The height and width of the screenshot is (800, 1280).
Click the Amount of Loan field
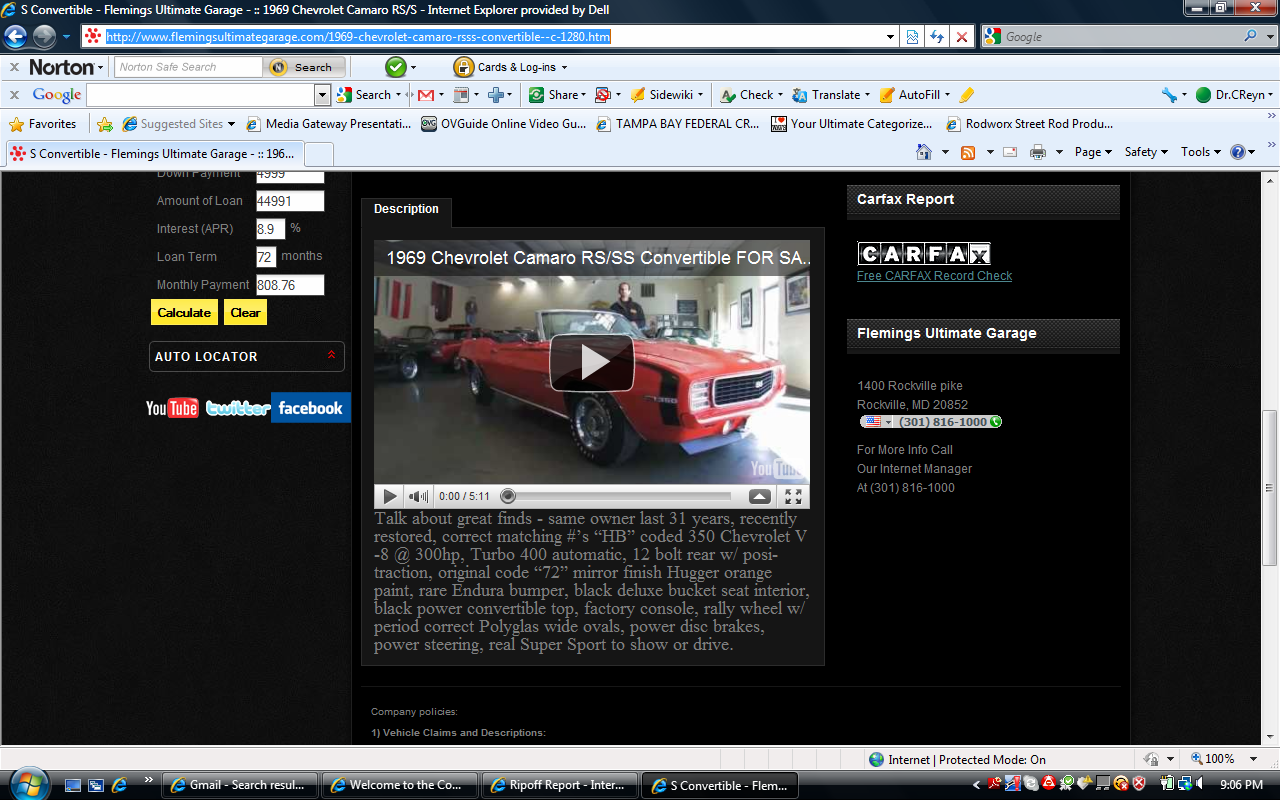[x=290, y=201]
